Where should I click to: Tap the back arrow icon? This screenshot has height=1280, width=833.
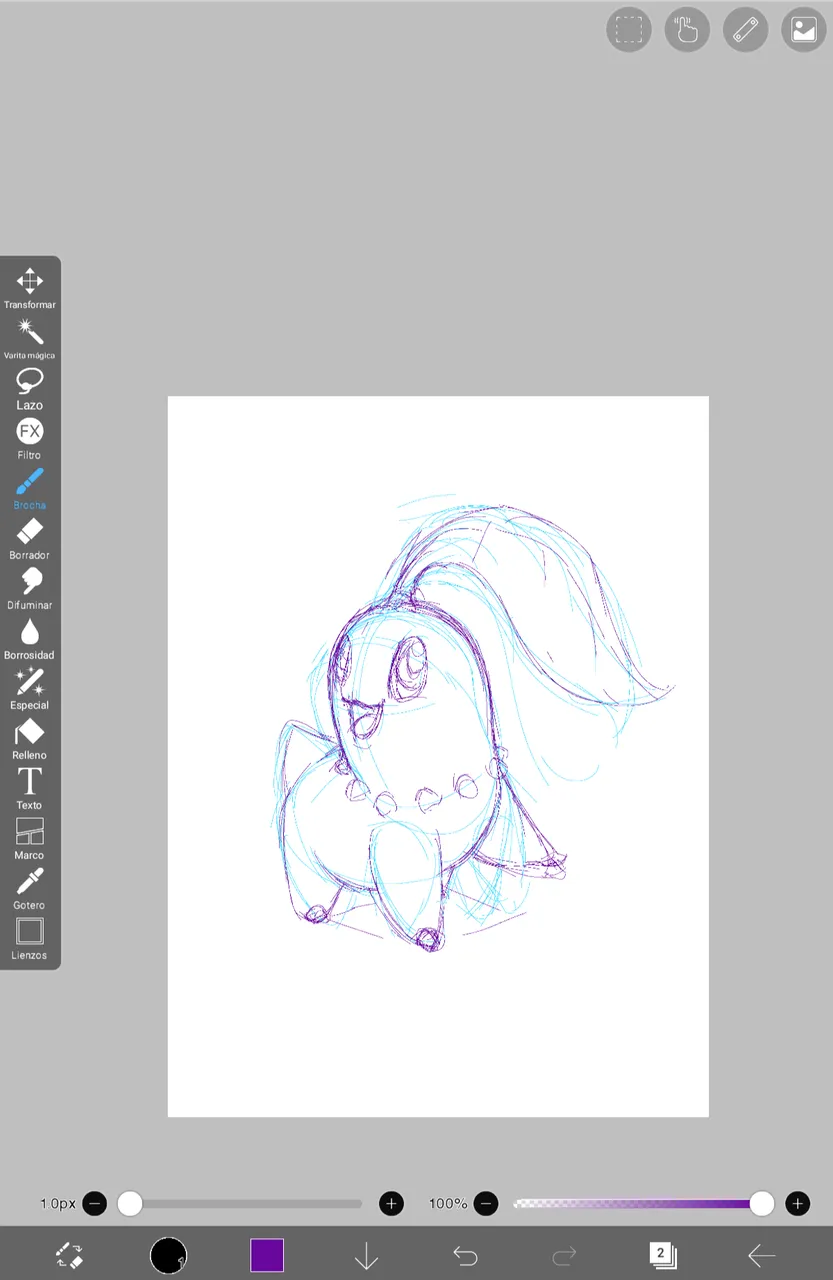(x=762, y=1255)
